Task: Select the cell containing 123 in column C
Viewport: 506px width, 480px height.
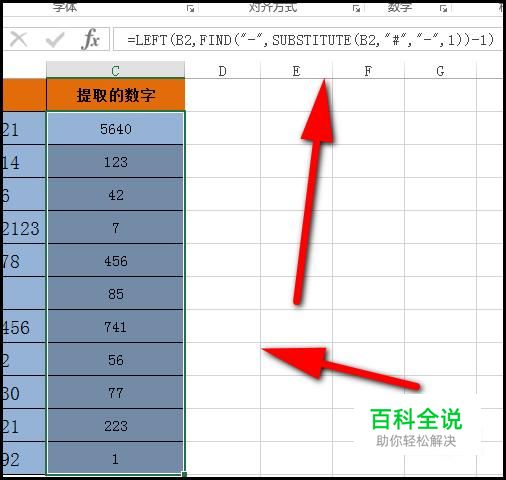Action: [115, 161]
